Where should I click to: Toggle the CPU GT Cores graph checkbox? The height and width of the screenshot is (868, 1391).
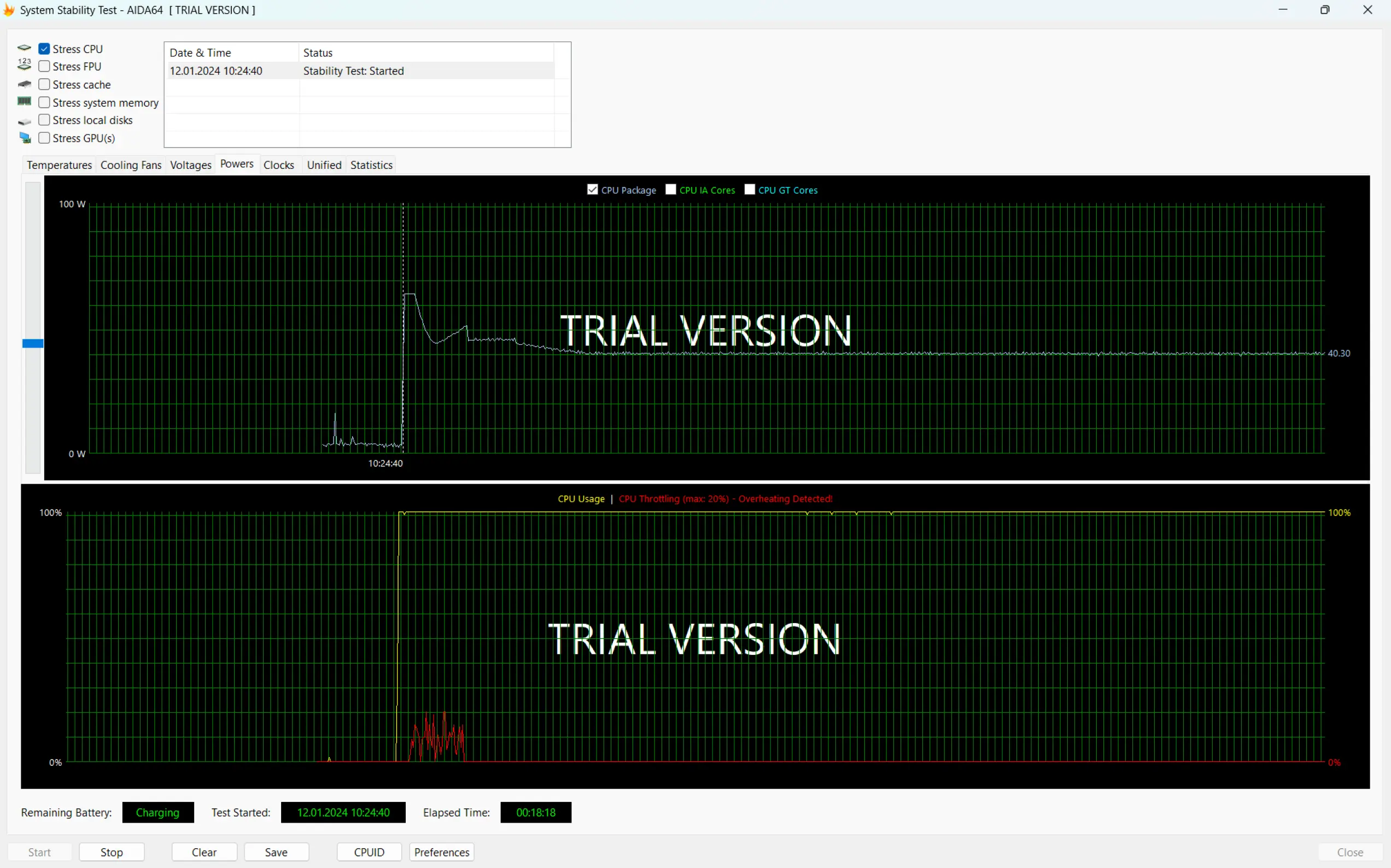click(749, 190)
